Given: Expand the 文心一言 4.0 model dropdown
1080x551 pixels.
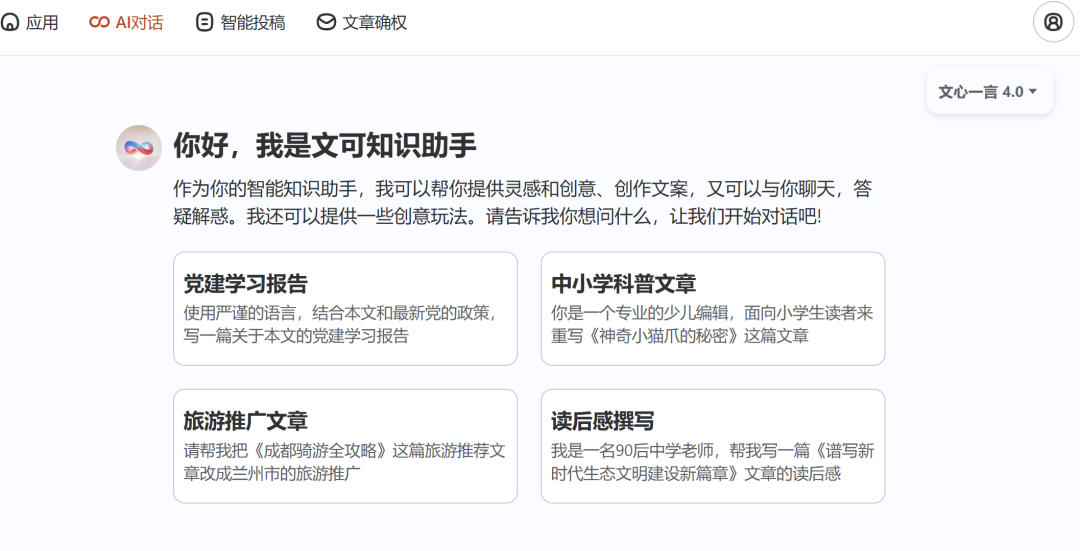Looking at the screenshot, I should tap(990, 92).
